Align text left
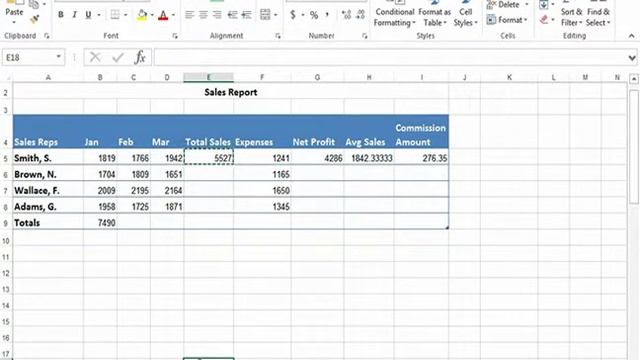The image size is (640, 360). [189, 15]
